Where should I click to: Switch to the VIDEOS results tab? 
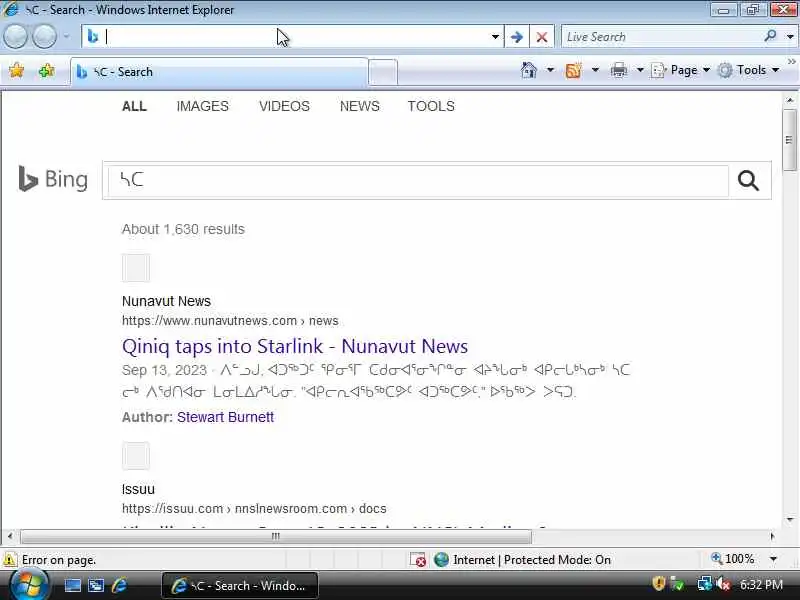[284, 106]
